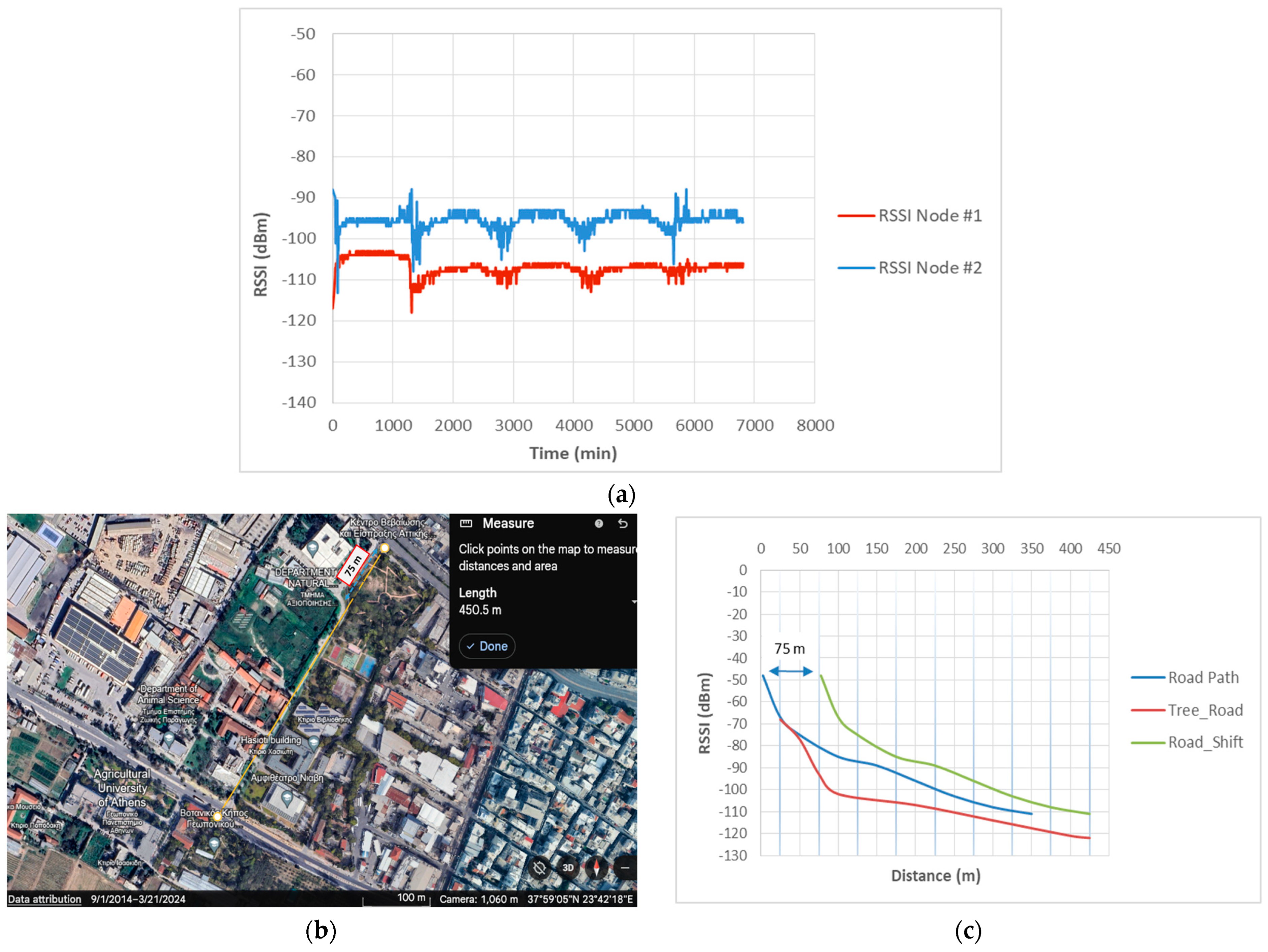
Task: Click the undo arrow in Measure panel
Action: point(623,523)
